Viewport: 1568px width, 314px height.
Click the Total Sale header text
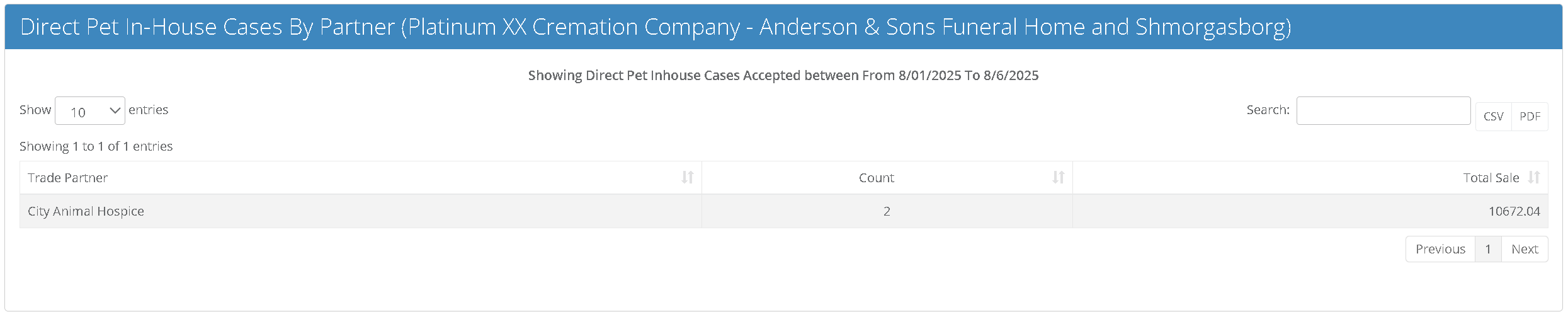point(1491,178)
